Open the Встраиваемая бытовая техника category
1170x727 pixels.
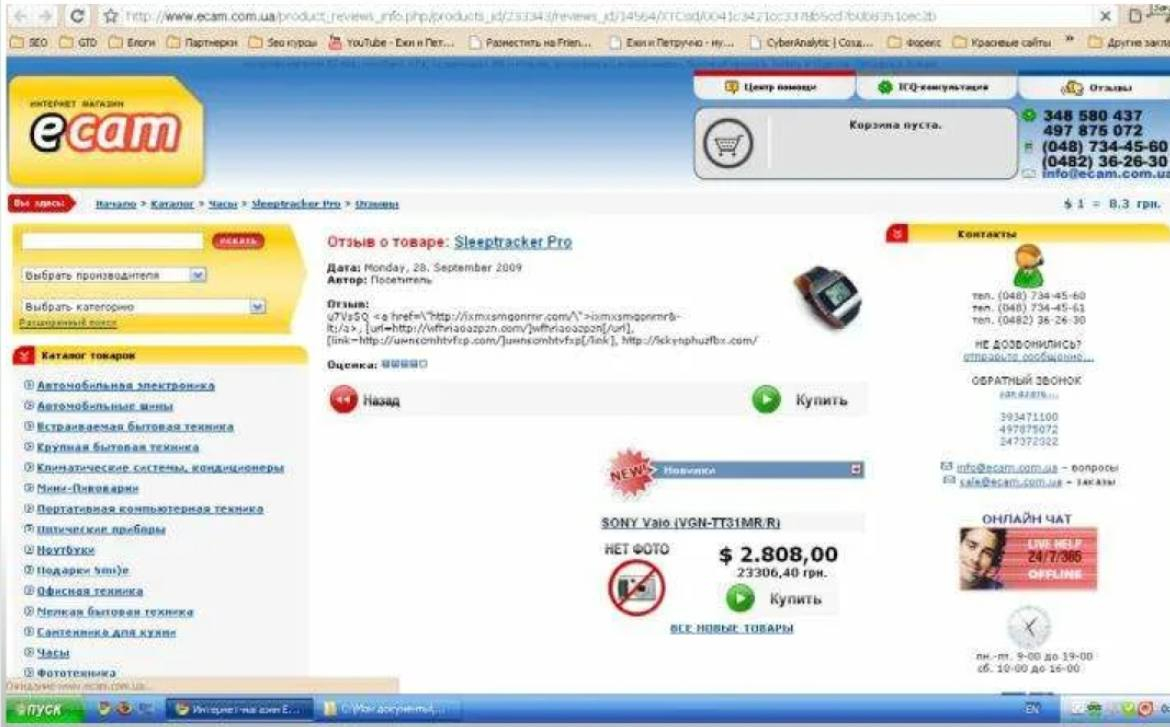135,426
